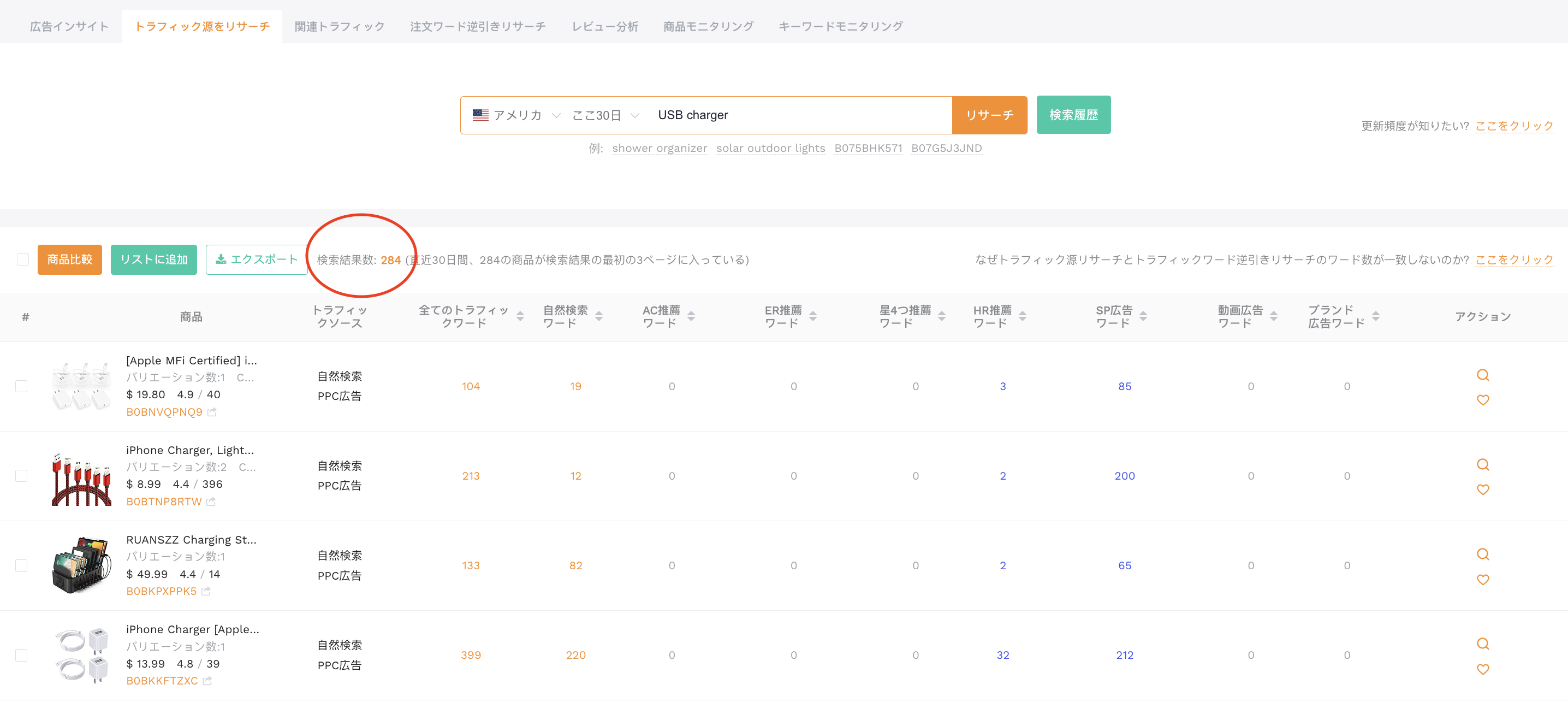Click the orange リサーチ button

(x=989, y=115)
